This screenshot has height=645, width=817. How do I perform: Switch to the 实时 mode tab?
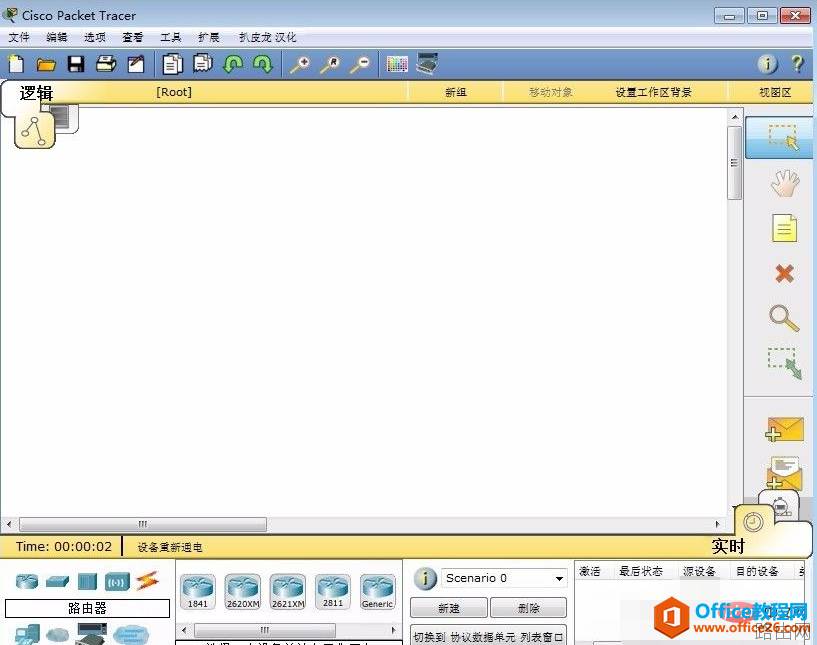(x=728, y=547)
